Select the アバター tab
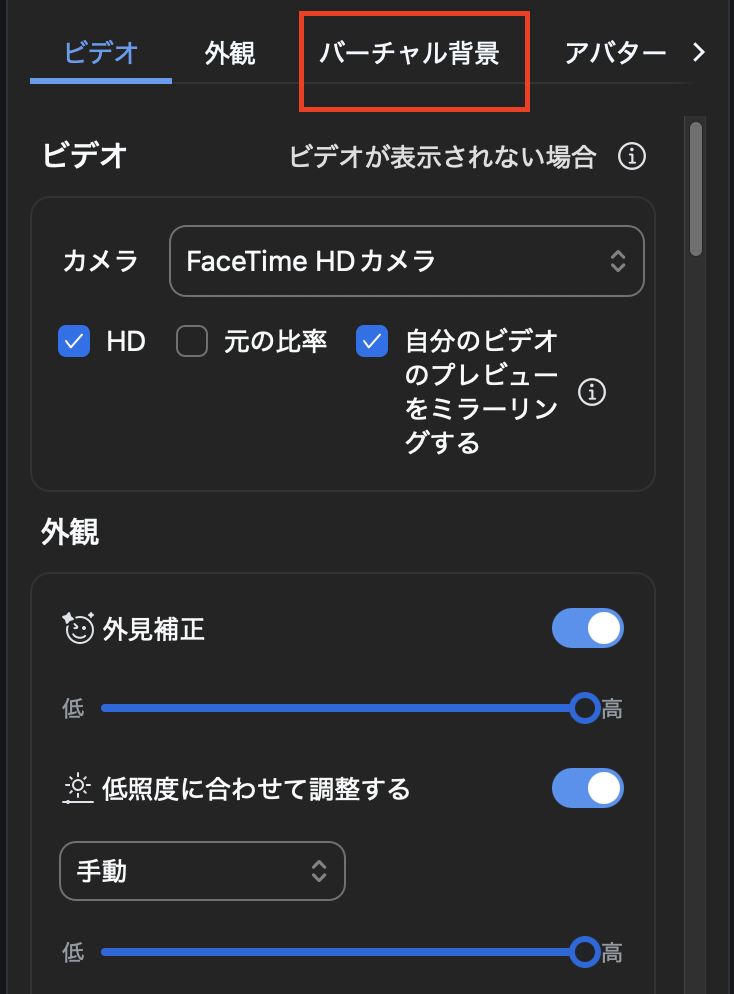The width and height of the screenshot is (734, 994). tap(615, 53)
